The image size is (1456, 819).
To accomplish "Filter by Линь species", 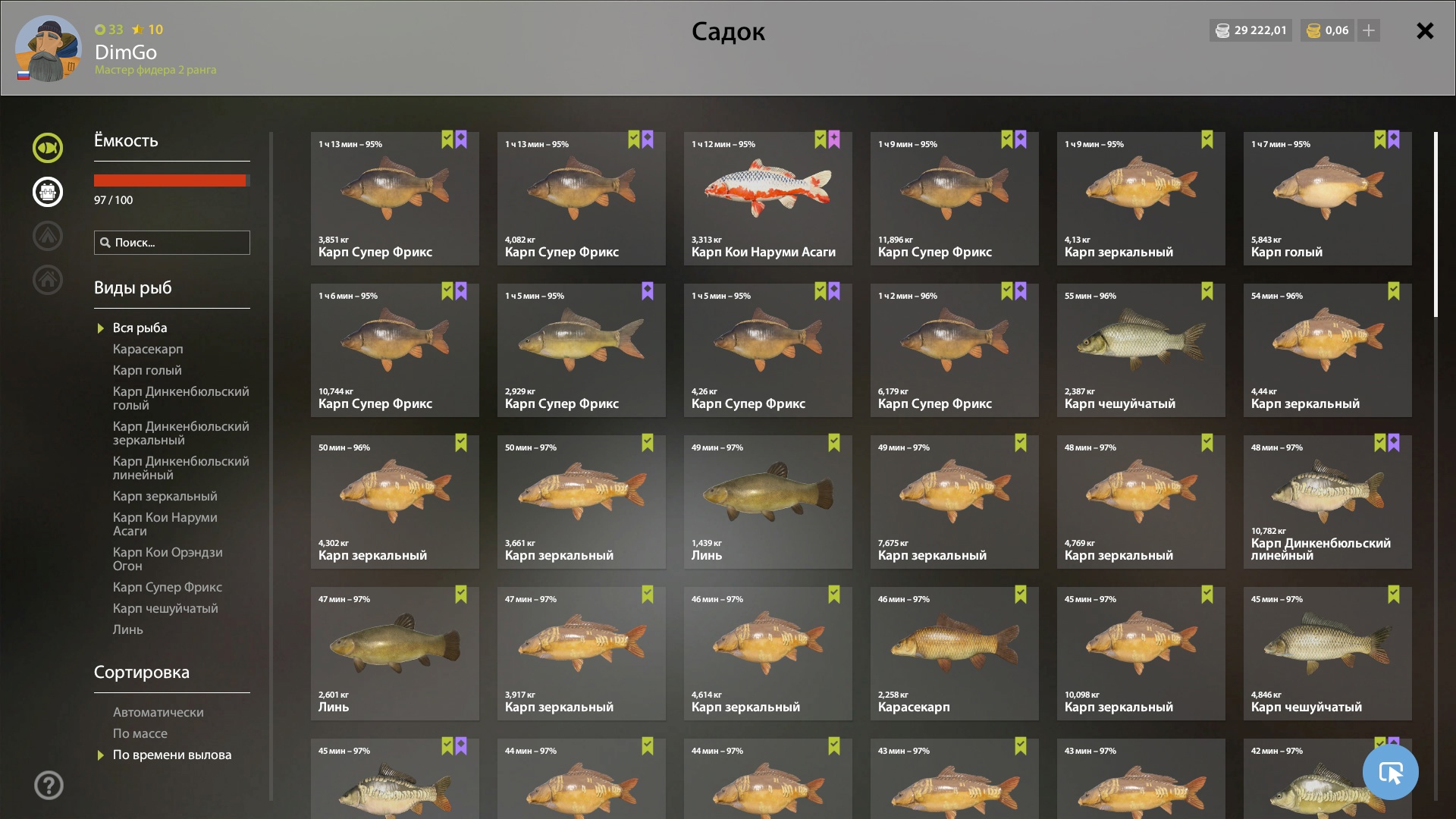I will 128,629.
